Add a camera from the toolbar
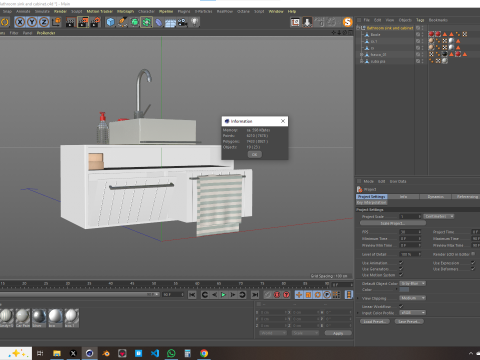Image resolution: width=480 pixels, height=360 pixels. coord(182,22)
